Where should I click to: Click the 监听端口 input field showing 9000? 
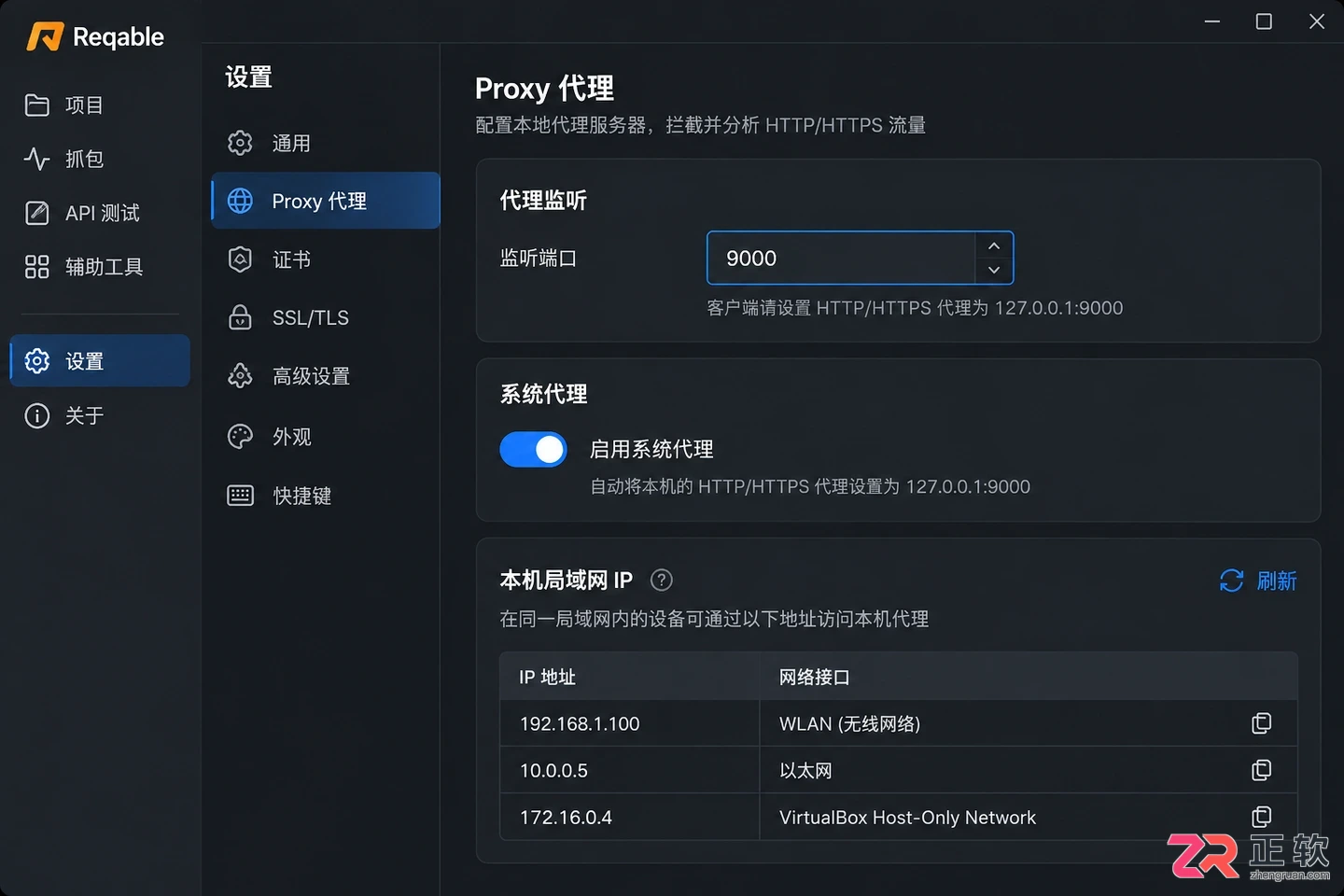pos(842,258)
